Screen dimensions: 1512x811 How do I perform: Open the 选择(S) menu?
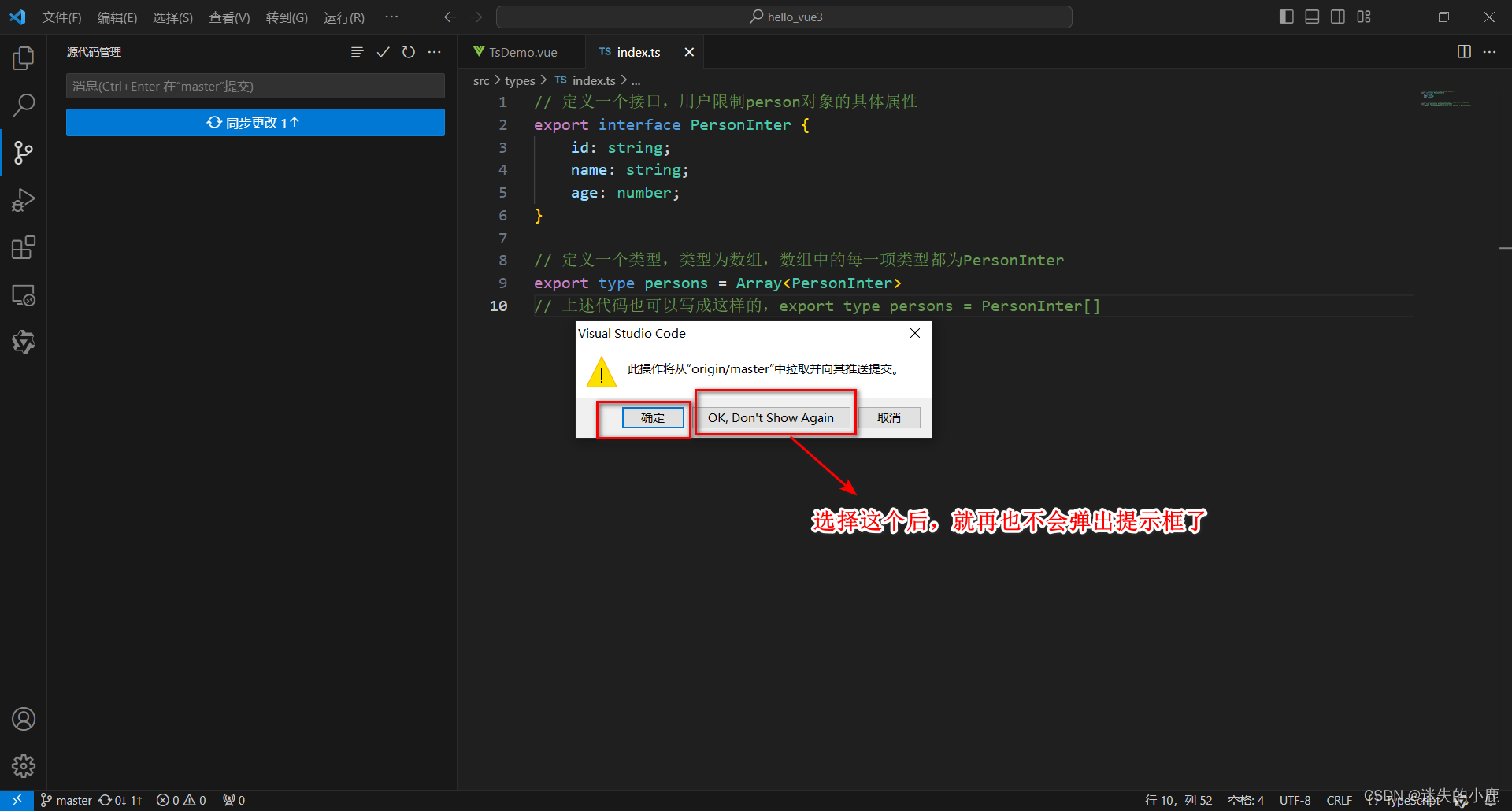tap(172, 17)
